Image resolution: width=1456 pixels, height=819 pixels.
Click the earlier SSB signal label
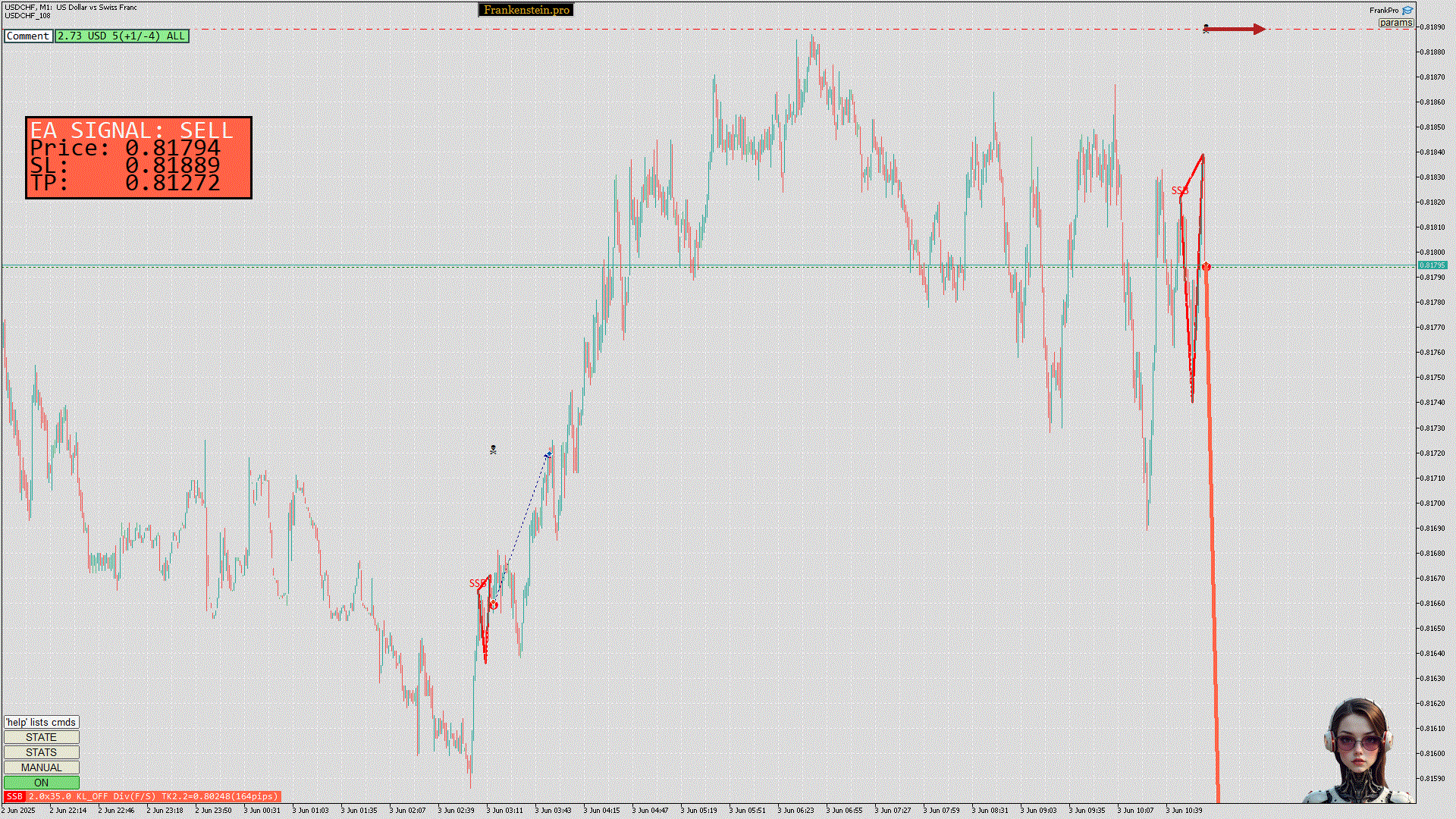click(477, 583)
